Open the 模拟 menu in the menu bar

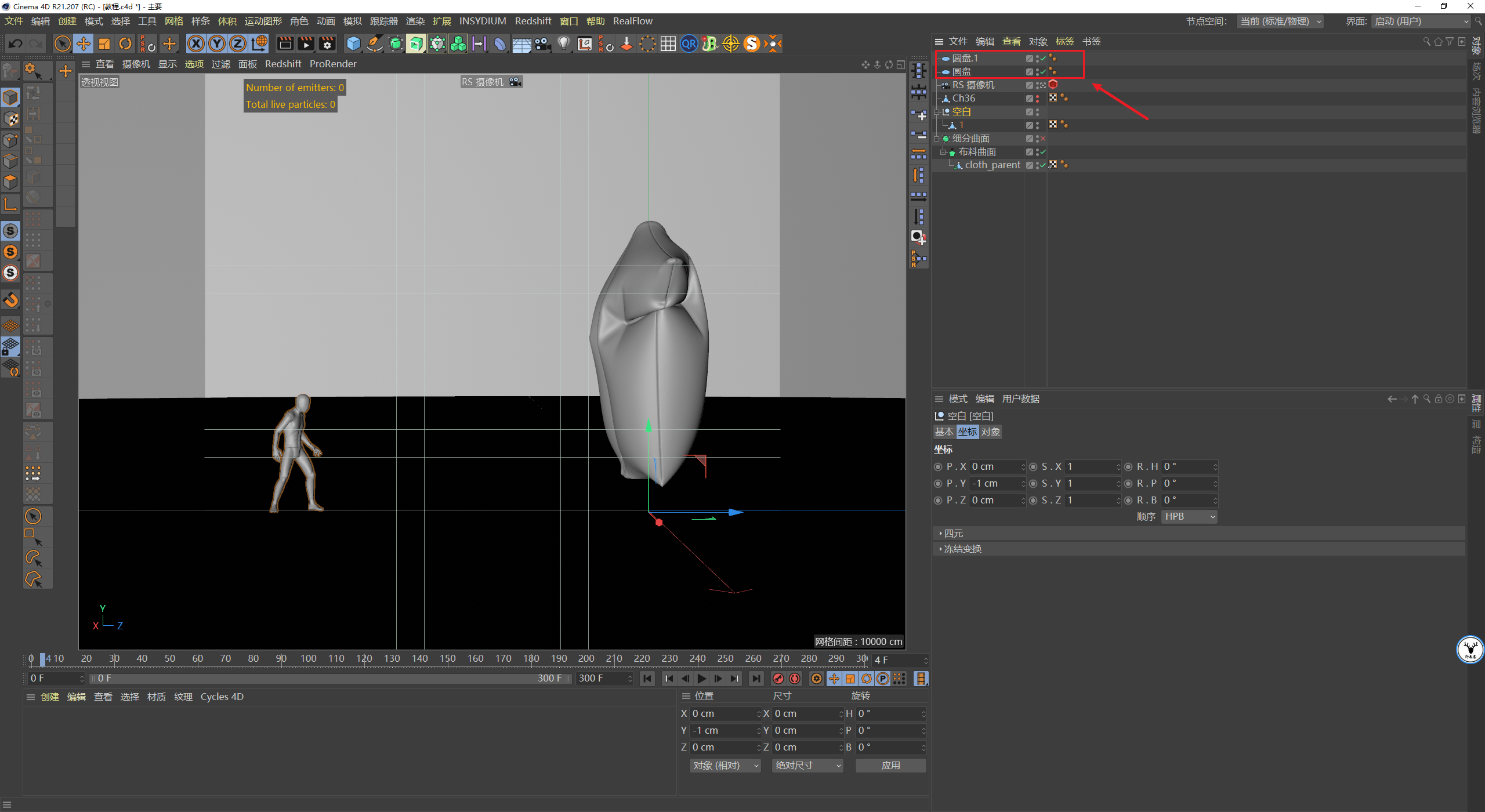(x=352, y=21)
